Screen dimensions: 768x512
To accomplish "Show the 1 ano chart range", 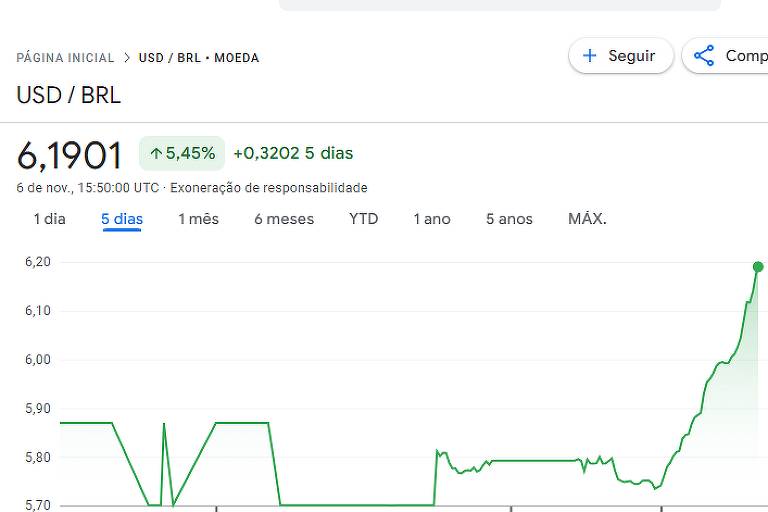I will click(432, 219).
